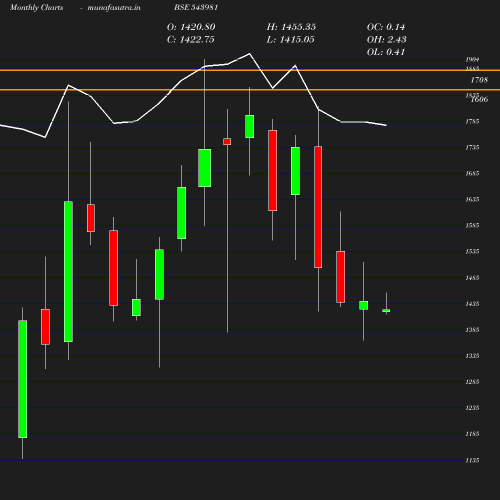Click the '1285' price axis label

click(x=472, y=382)
